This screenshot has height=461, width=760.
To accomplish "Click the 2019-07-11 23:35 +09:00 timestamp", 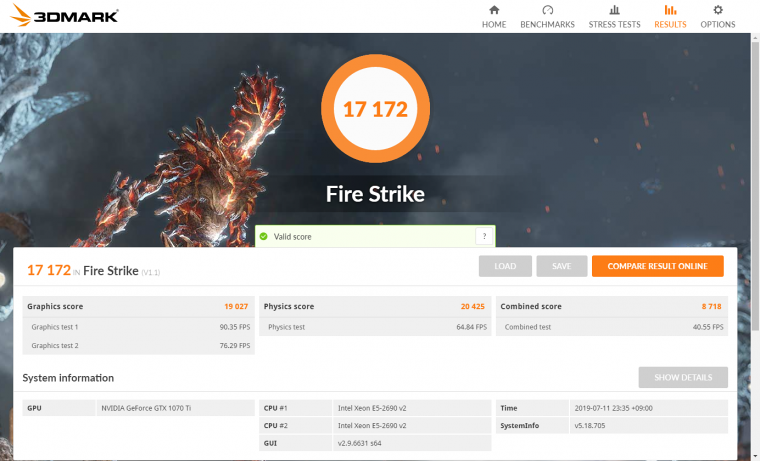I will [613, 408].
